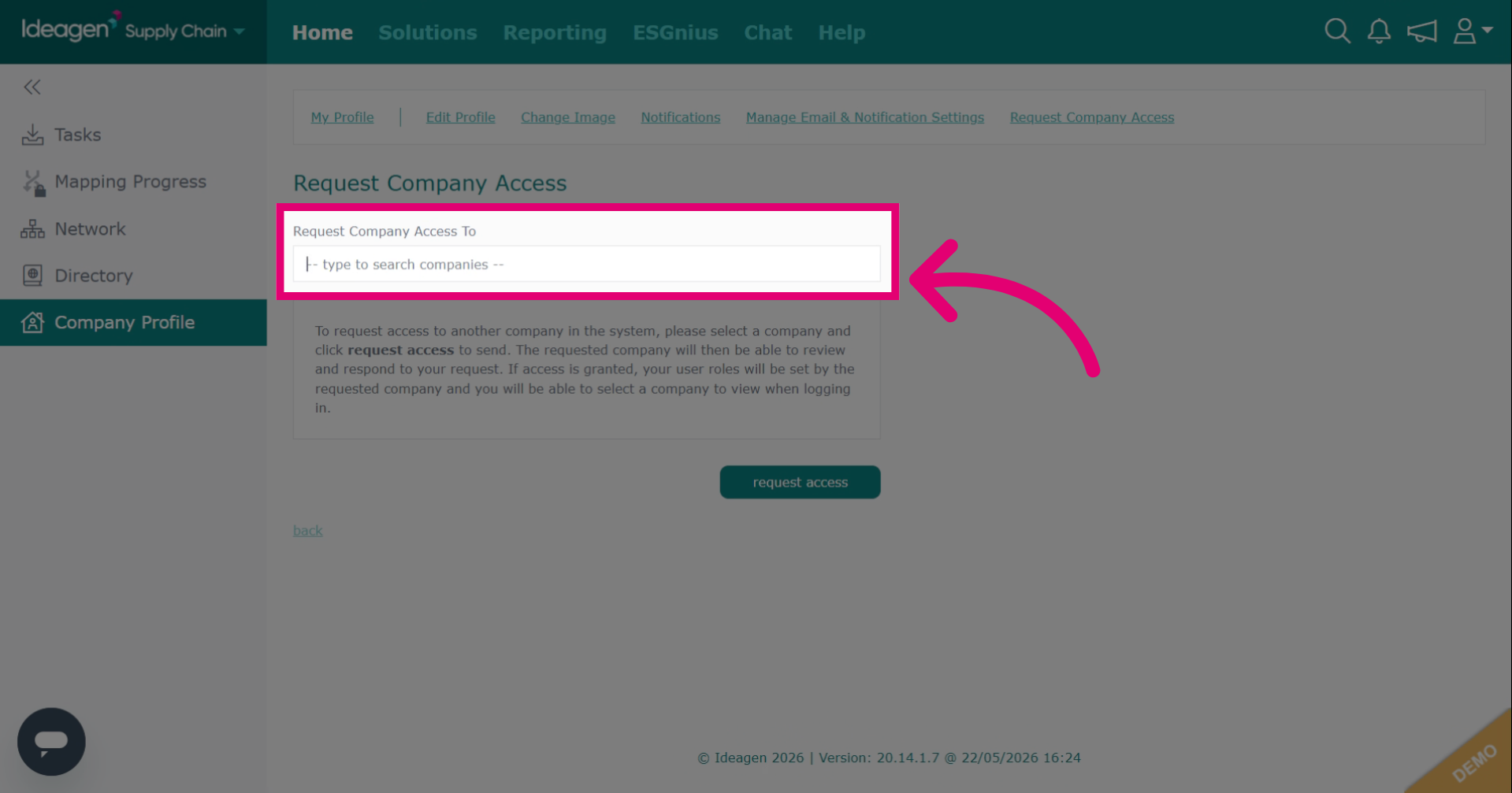Click the 'Request Company Access To' label
Viewport: 1512px width, 793px height.
[385, 232]
